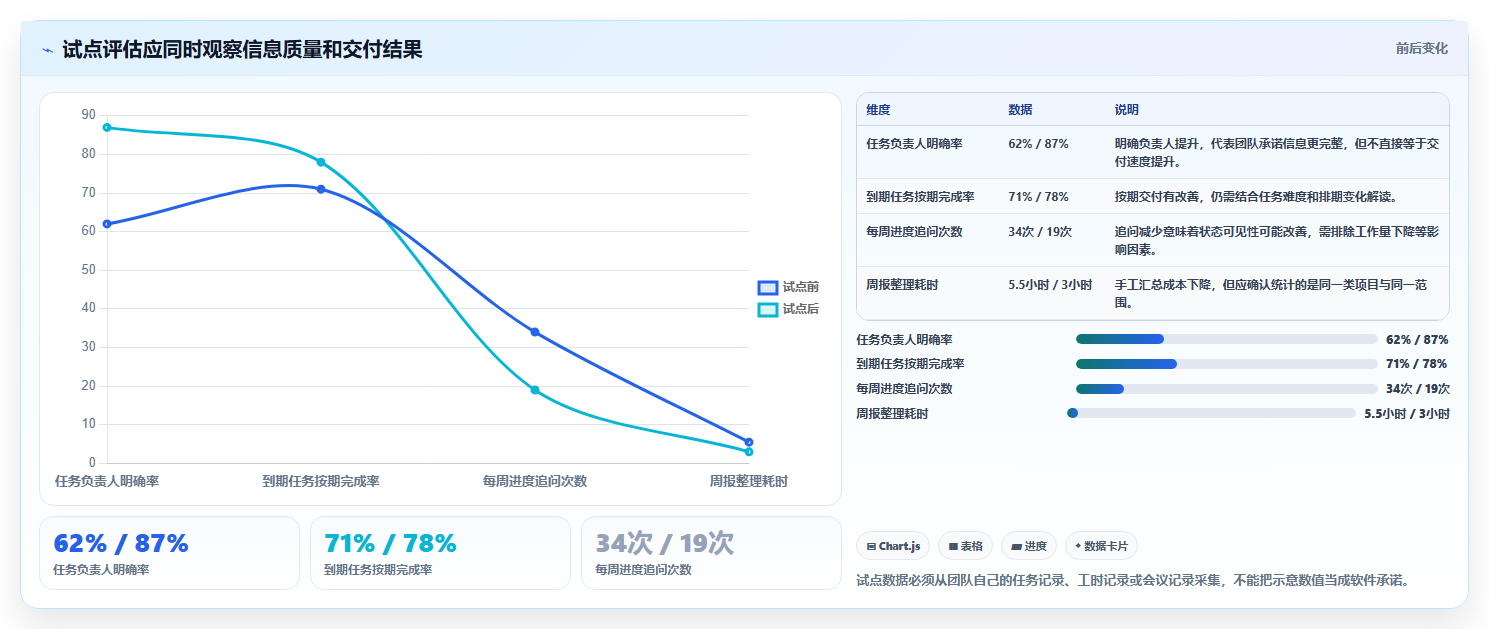The height and width of the screenshot is (629, 1489).
Task: Click the 任务负责人明确率 progress bar
Action: pos(1227,339)
